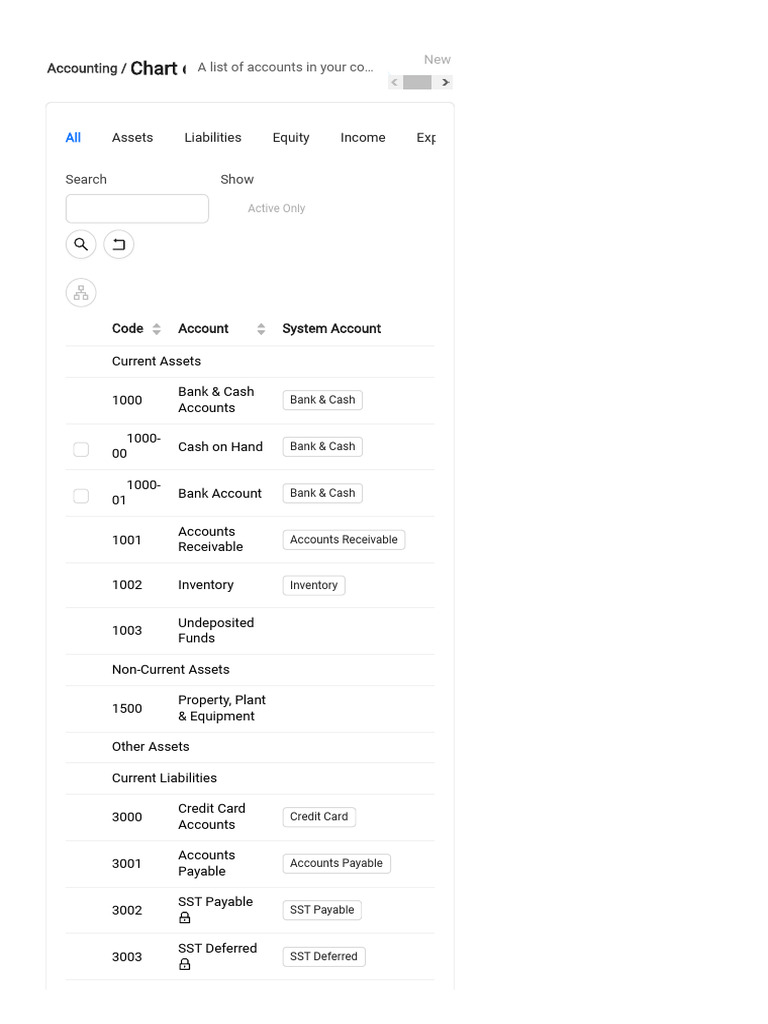The width and height of the screenshot is (768, 1024).
Task: Check the Cash on Hand row checkbox
Action: tap(81, 450)
